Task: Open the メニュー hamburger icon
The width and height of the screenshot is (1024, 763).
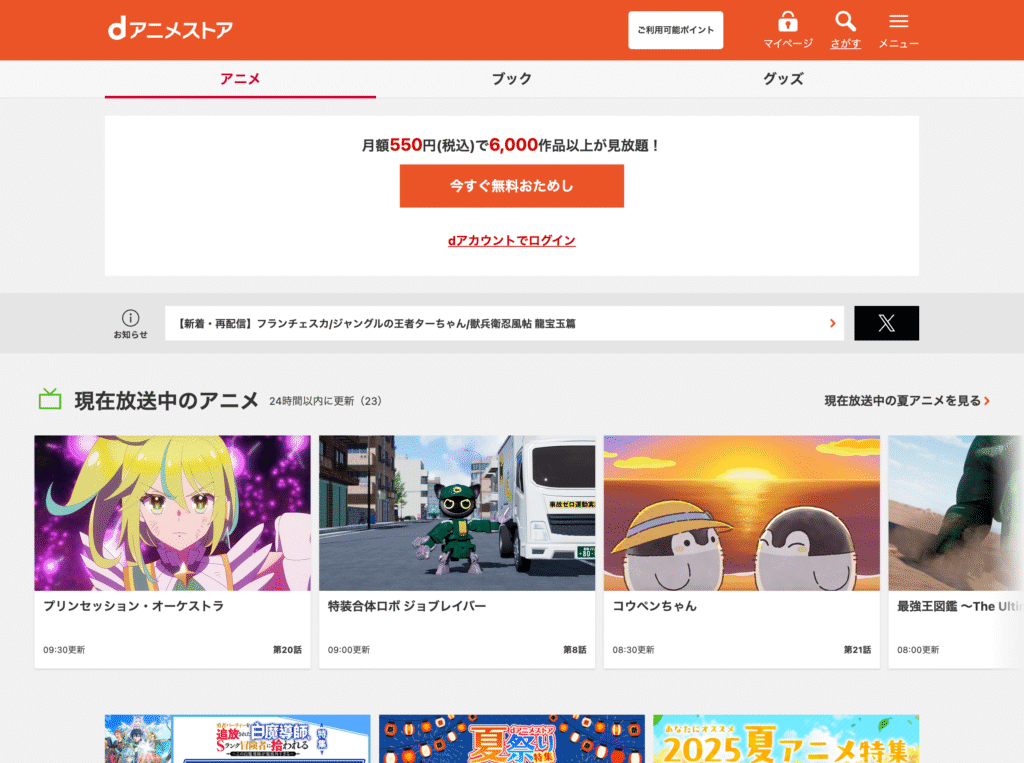Action: pyautogui.click(x=899, y=22)
